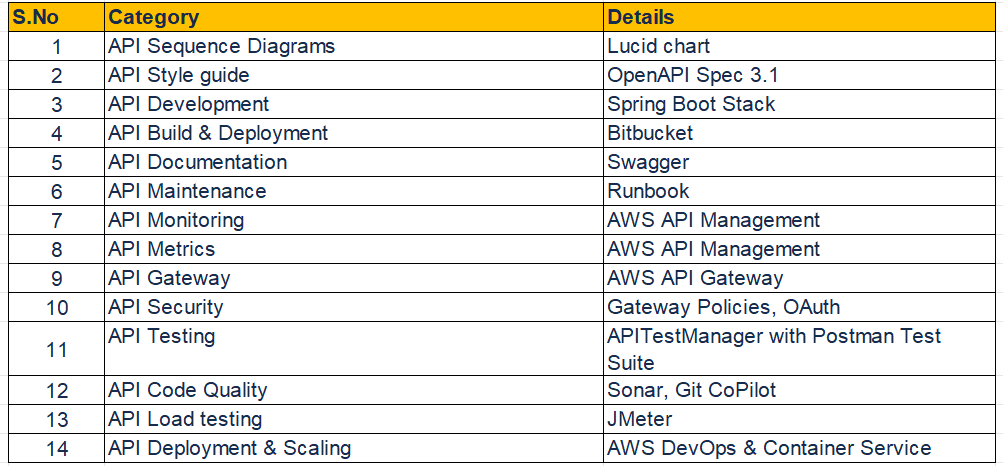This screenshot has width=1003, height=466.
Task: Select the 'API Style guide' cell
Action: pyautogui.click(x=354, y=75)
